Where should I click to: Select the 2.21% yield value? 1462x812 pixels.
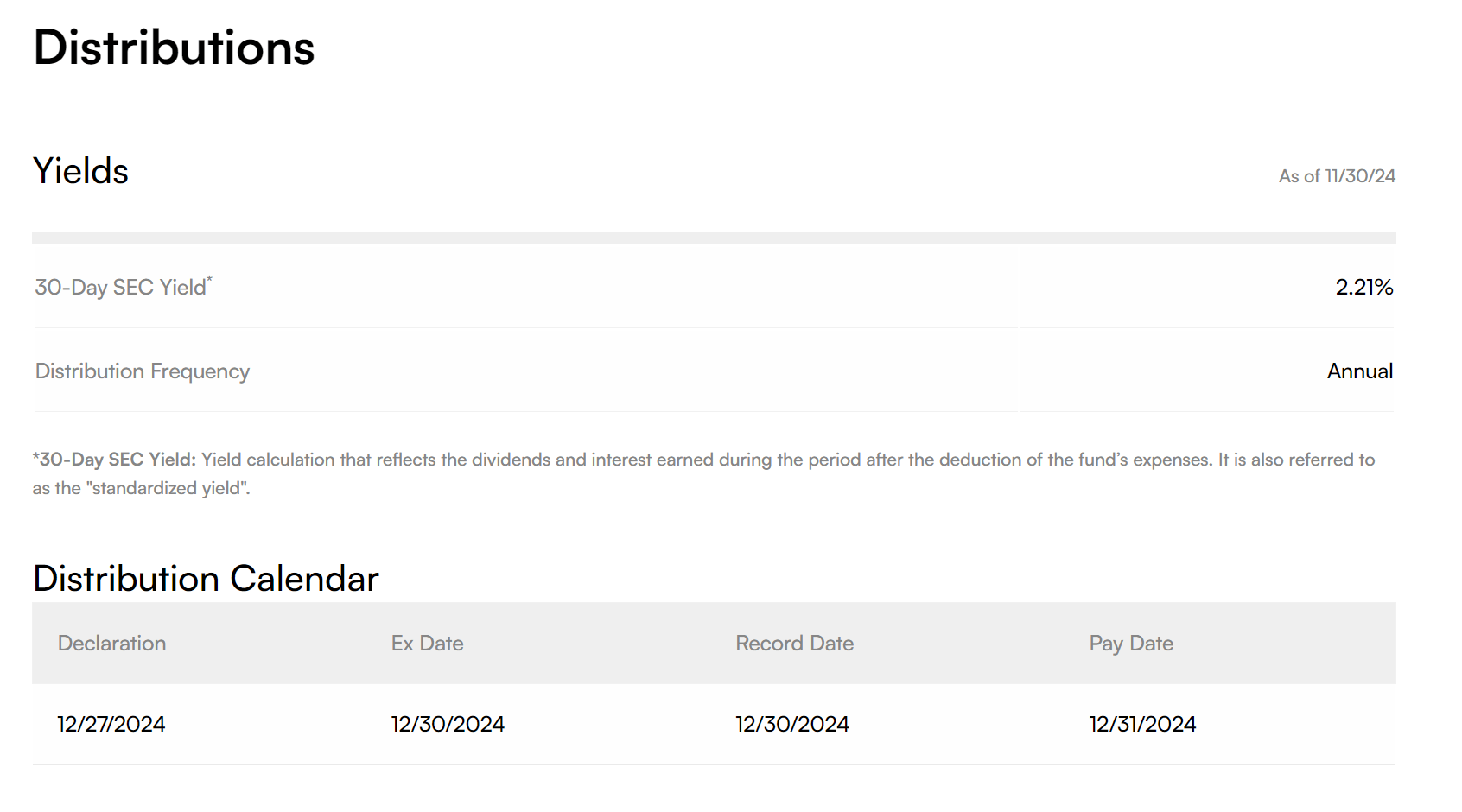(x=1363, y=288)
